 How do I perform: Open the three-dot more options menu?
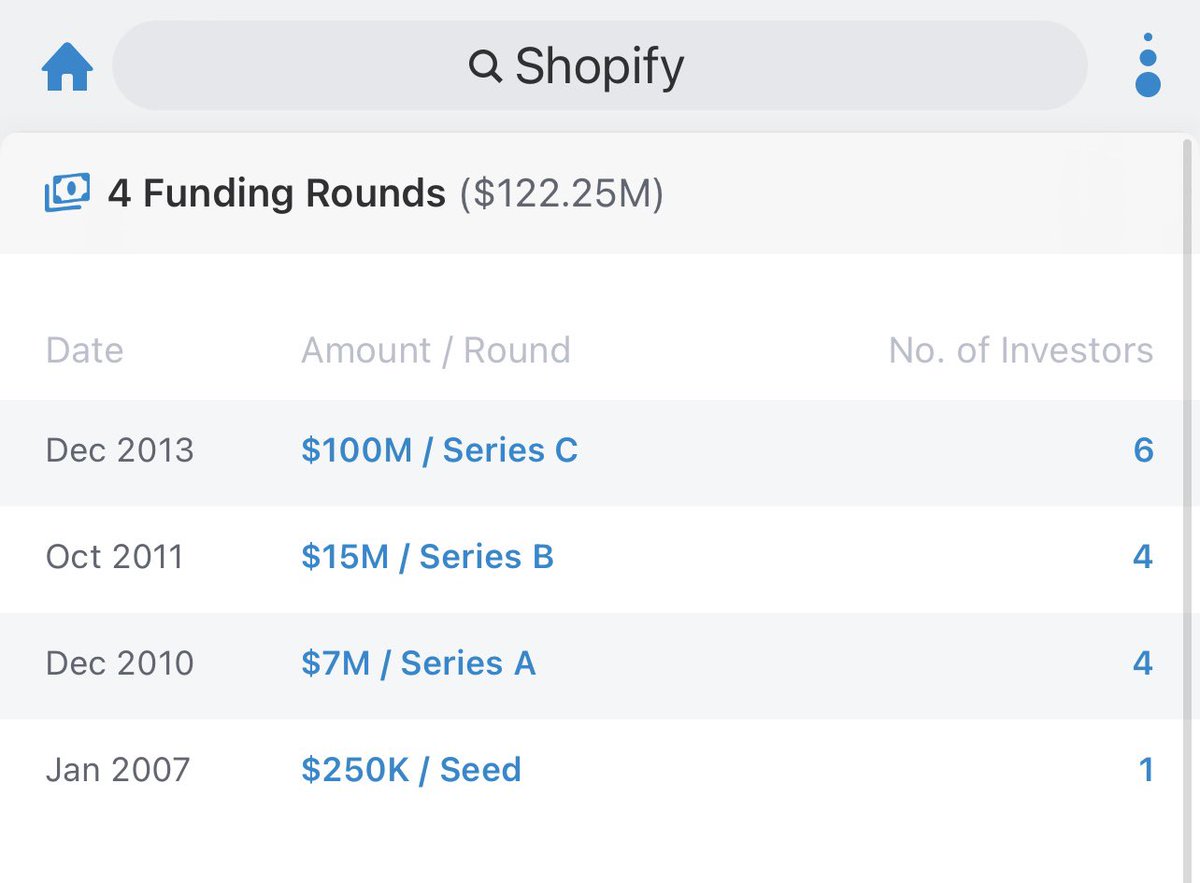tap(1148, 68)
